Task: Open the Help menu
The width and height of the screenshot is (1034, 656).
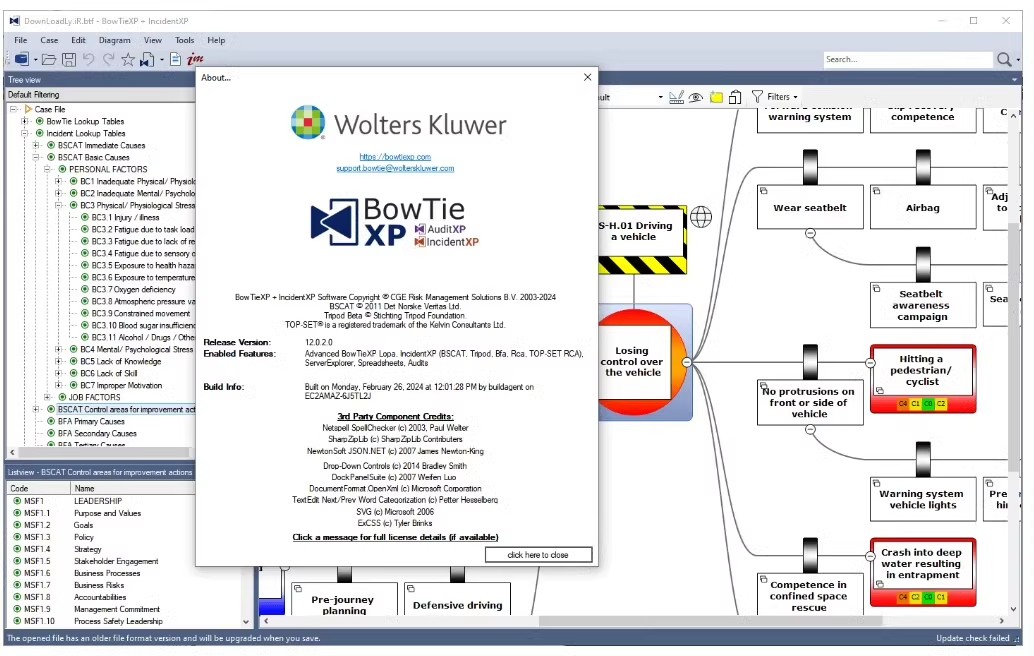Action: coord(216,40)
